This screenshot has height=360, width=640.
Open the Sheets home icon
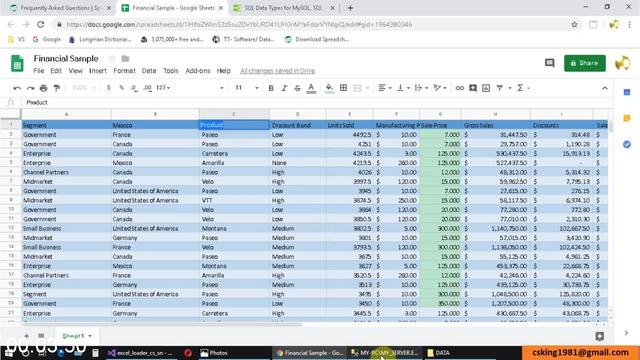tap(17, 64)
